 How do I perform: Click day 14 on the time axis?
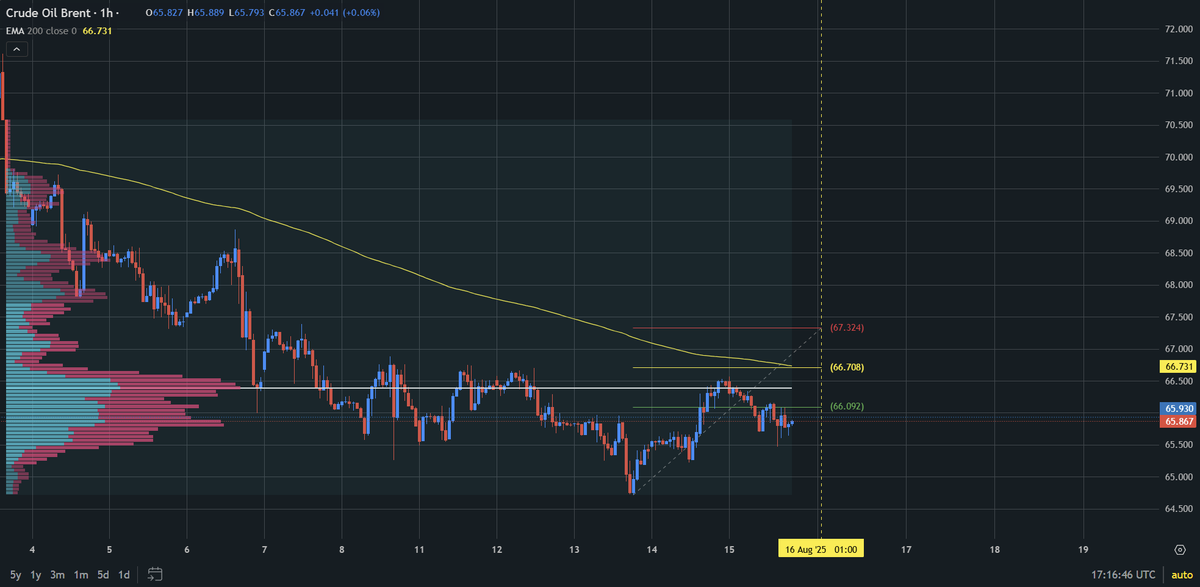tap(651, 549)
